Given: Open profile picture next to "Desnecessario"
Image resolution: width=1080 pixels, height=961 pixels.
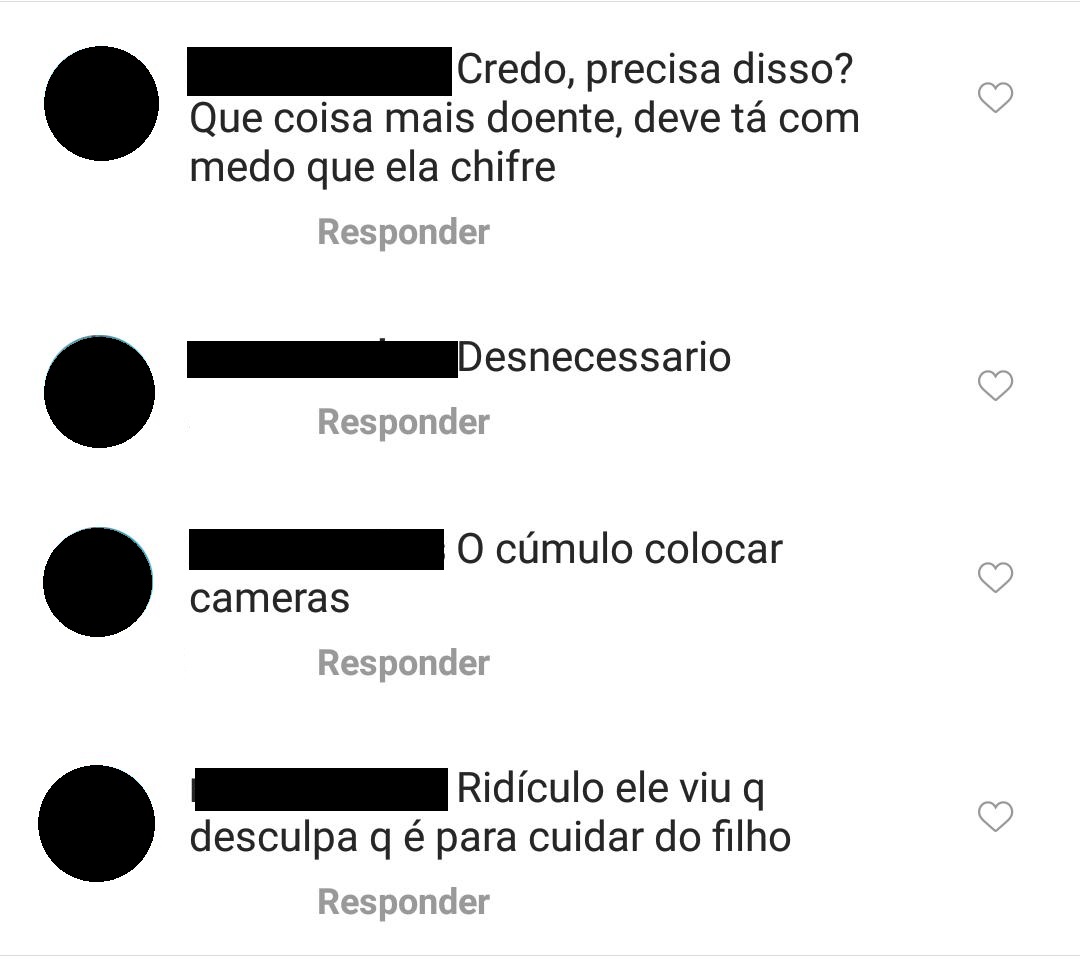Looking at the screenshot, I should pos(99,392).
